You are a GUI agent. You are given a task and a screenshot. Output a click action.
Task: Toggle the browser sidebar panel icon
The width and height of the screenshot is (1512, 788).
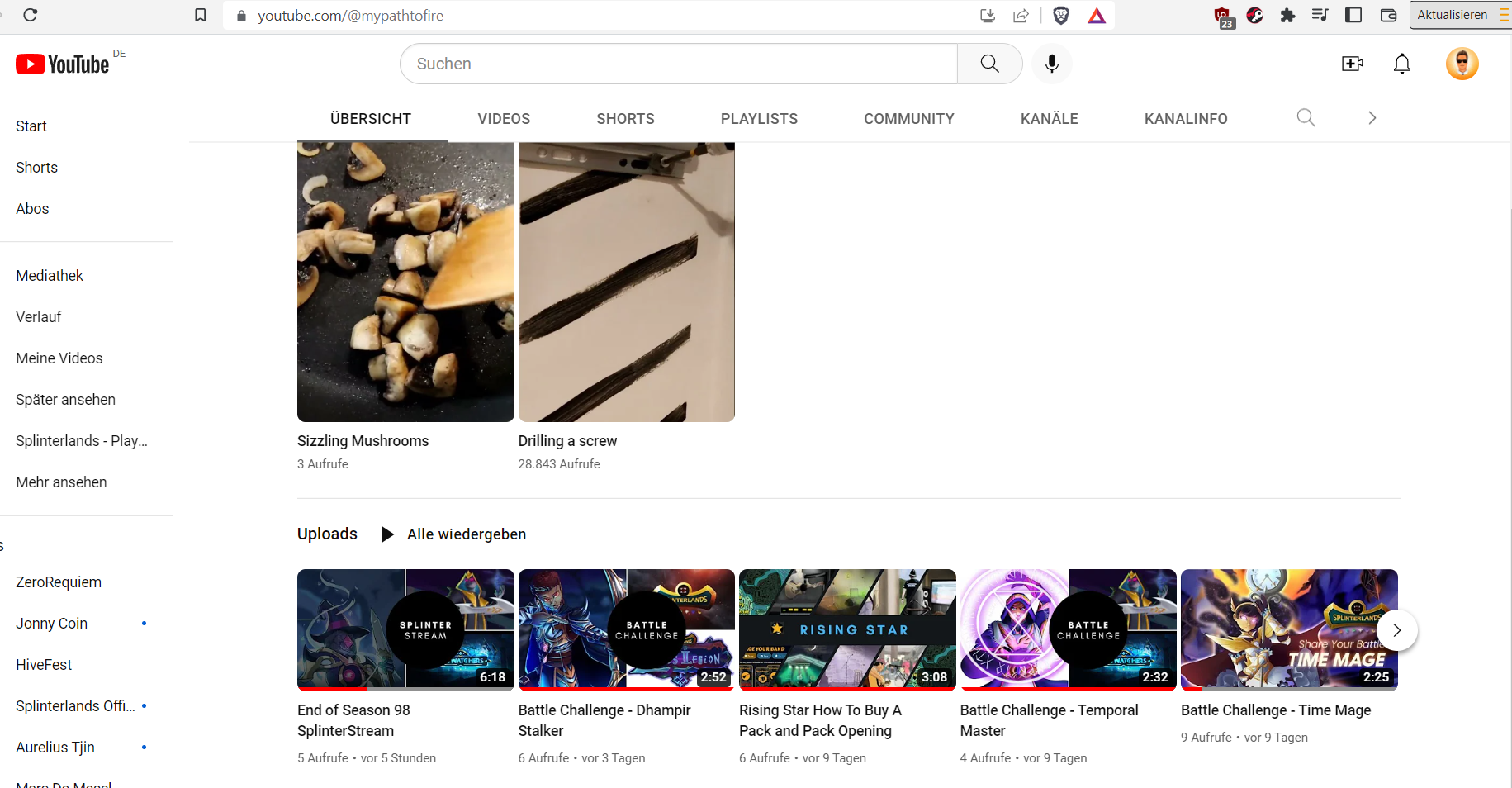(1353, 15)
